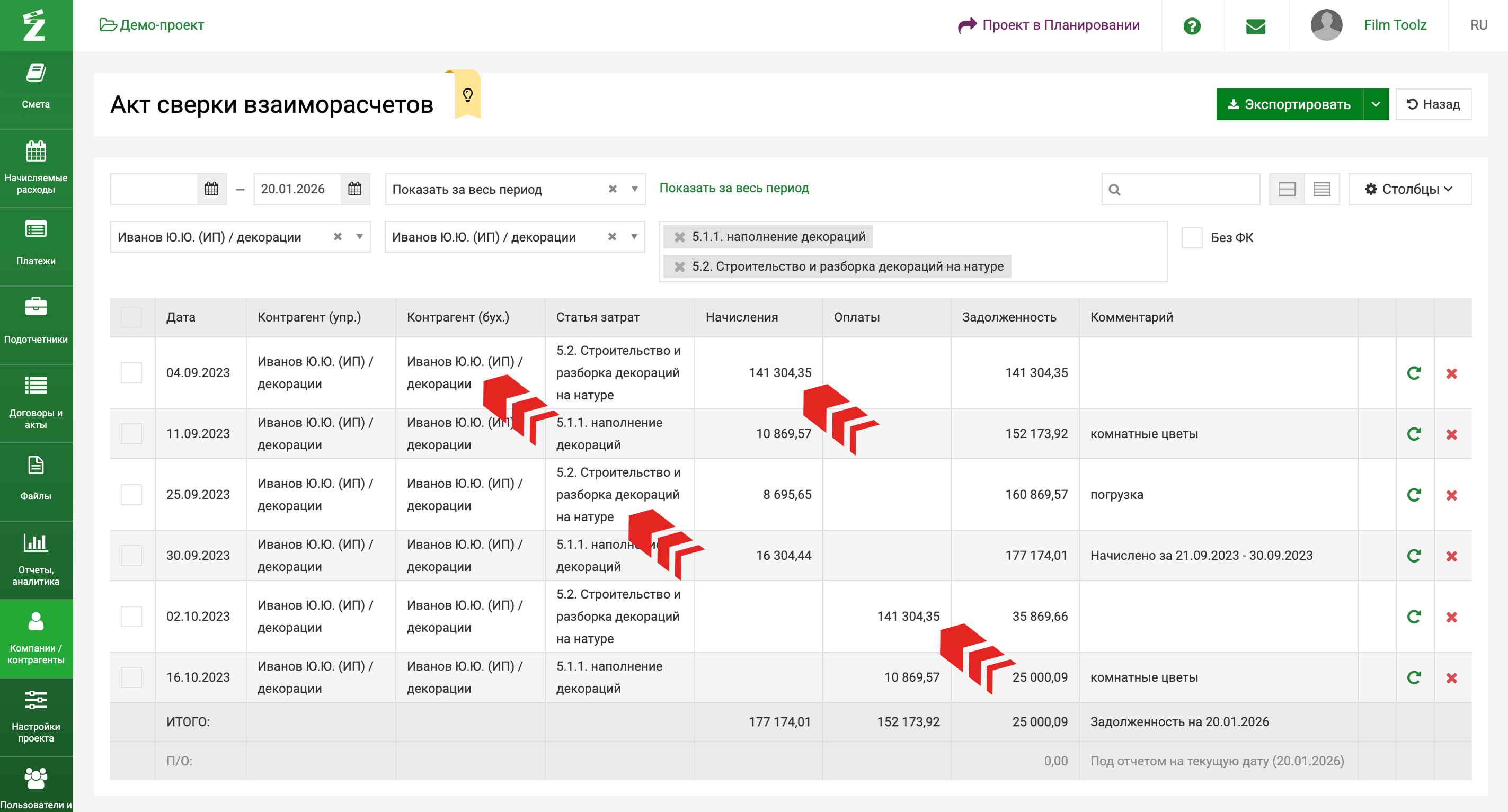
Task: Click the Назад button
Action: coord(1432,105)
